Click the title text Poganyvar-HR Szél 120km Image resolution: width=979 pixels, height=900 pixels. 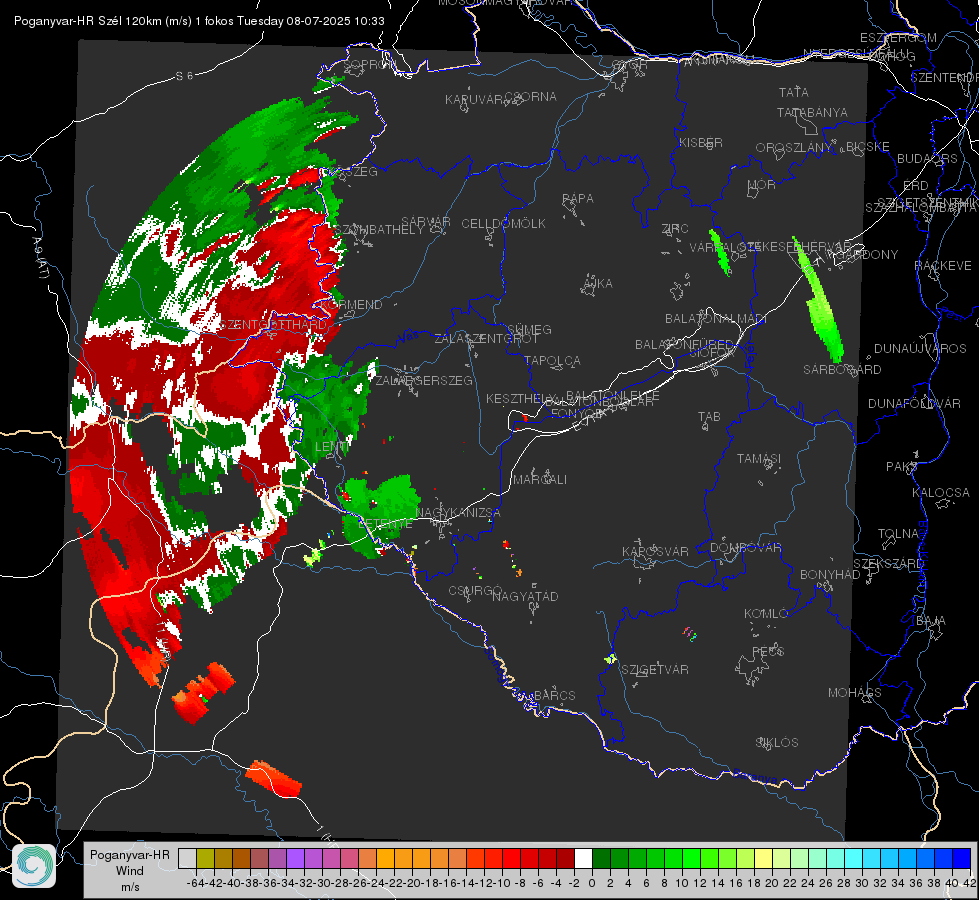point(87,21)
